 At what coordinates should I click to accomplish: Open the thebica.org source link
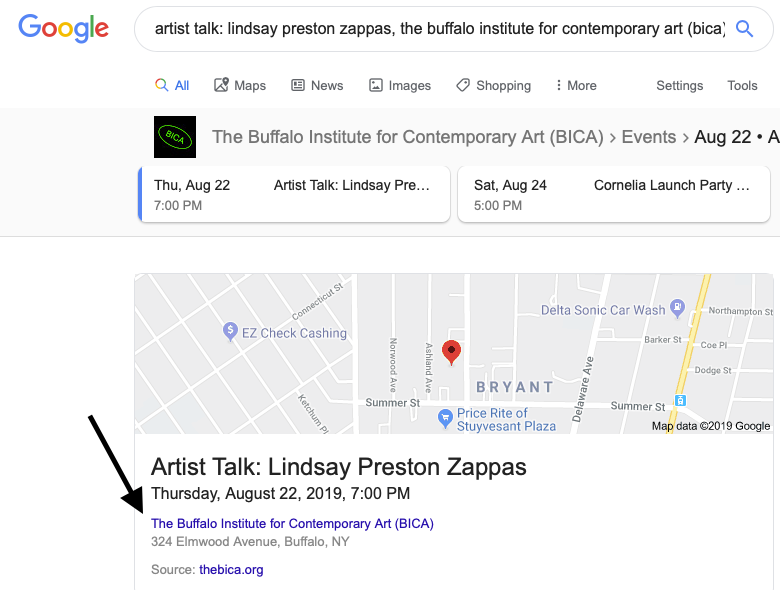231,570
